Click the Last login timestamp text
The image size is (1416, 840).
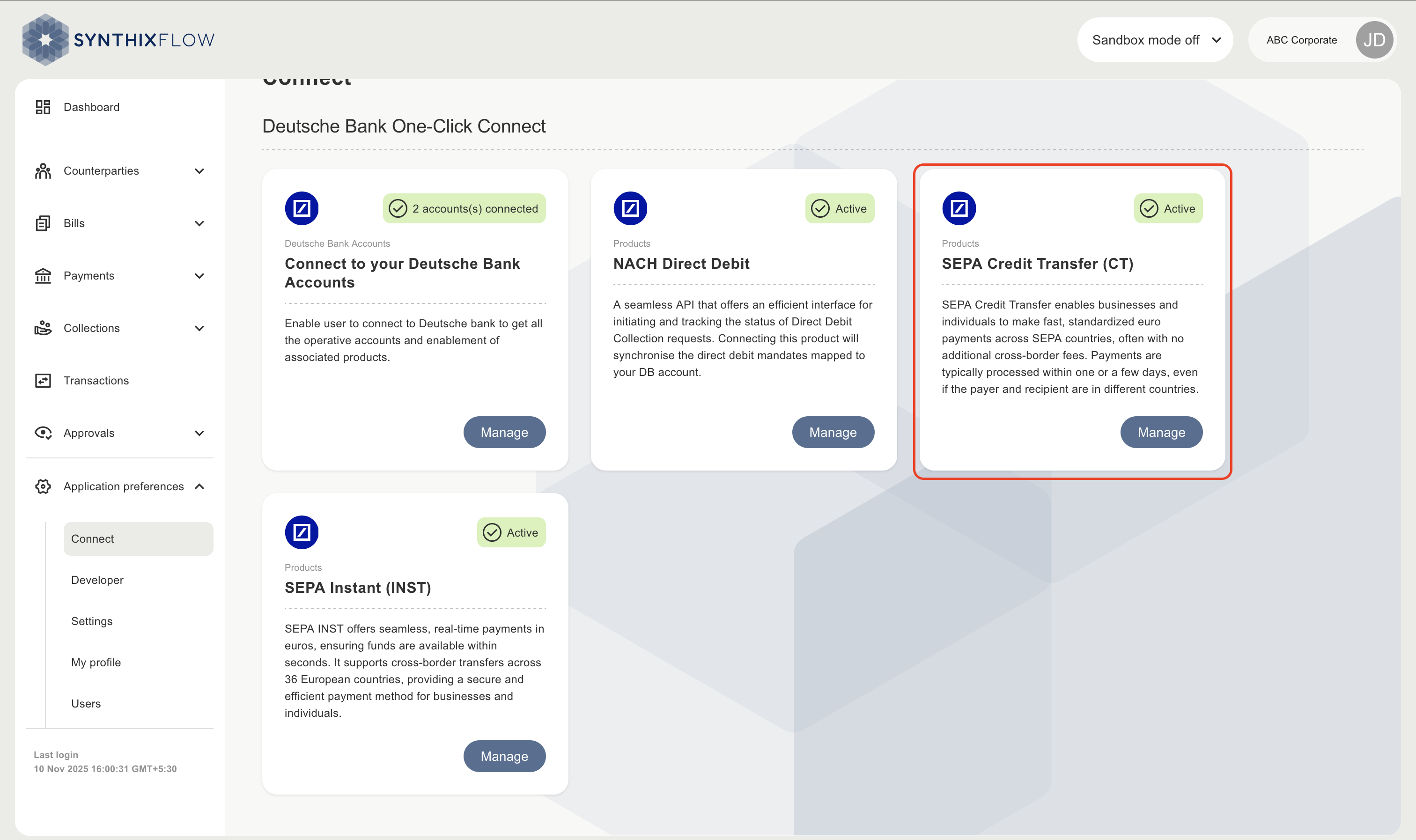pos(105,769)
